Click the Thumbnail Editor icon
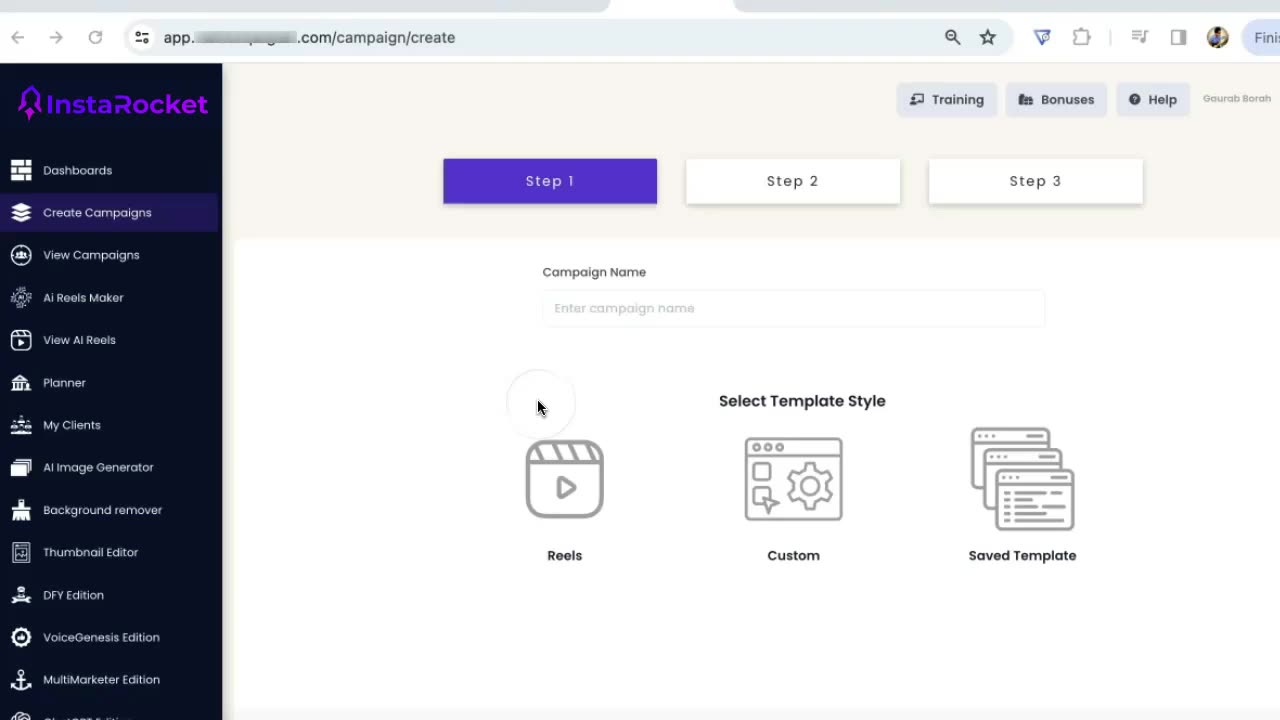This screenshot has height=720, width=1280. click(x=21, y=552)
